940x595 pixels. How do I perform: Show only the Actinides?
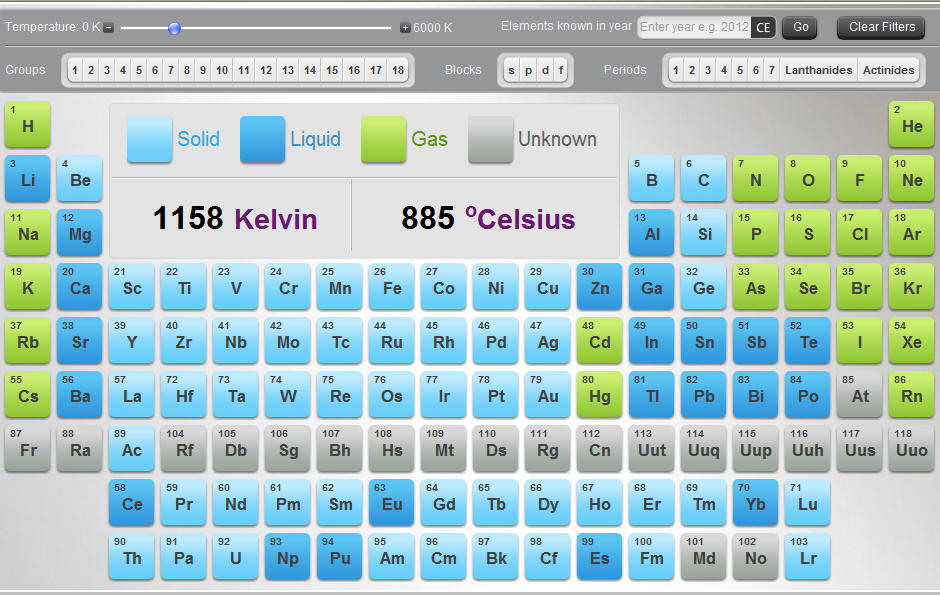coord(888,70)
